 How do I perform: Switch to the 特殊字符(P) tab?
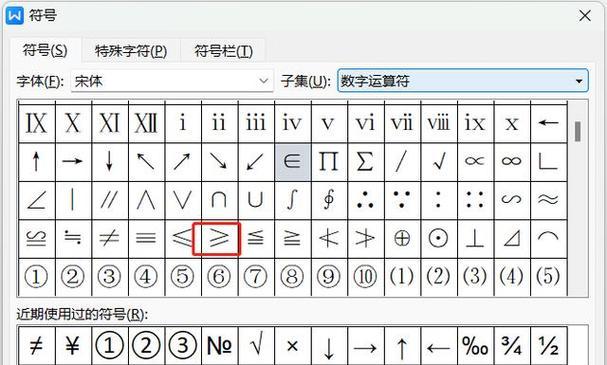pyautogui.click(x=131, y=51)
